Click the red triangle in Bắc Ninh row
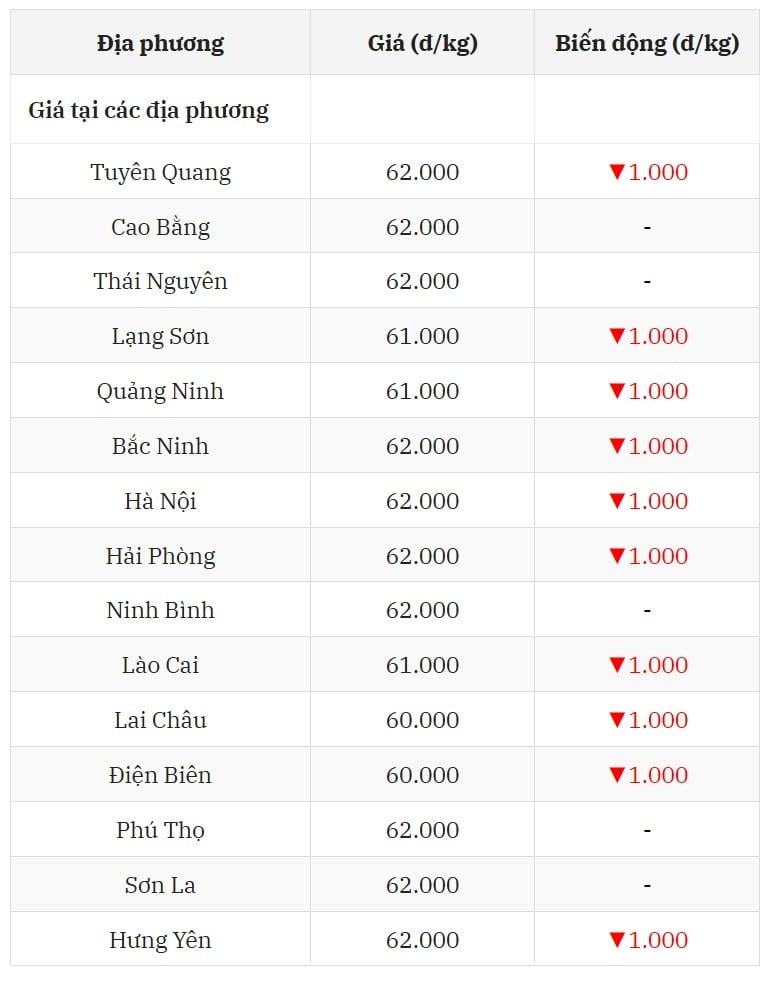The image size is (771, 983). 617,446
